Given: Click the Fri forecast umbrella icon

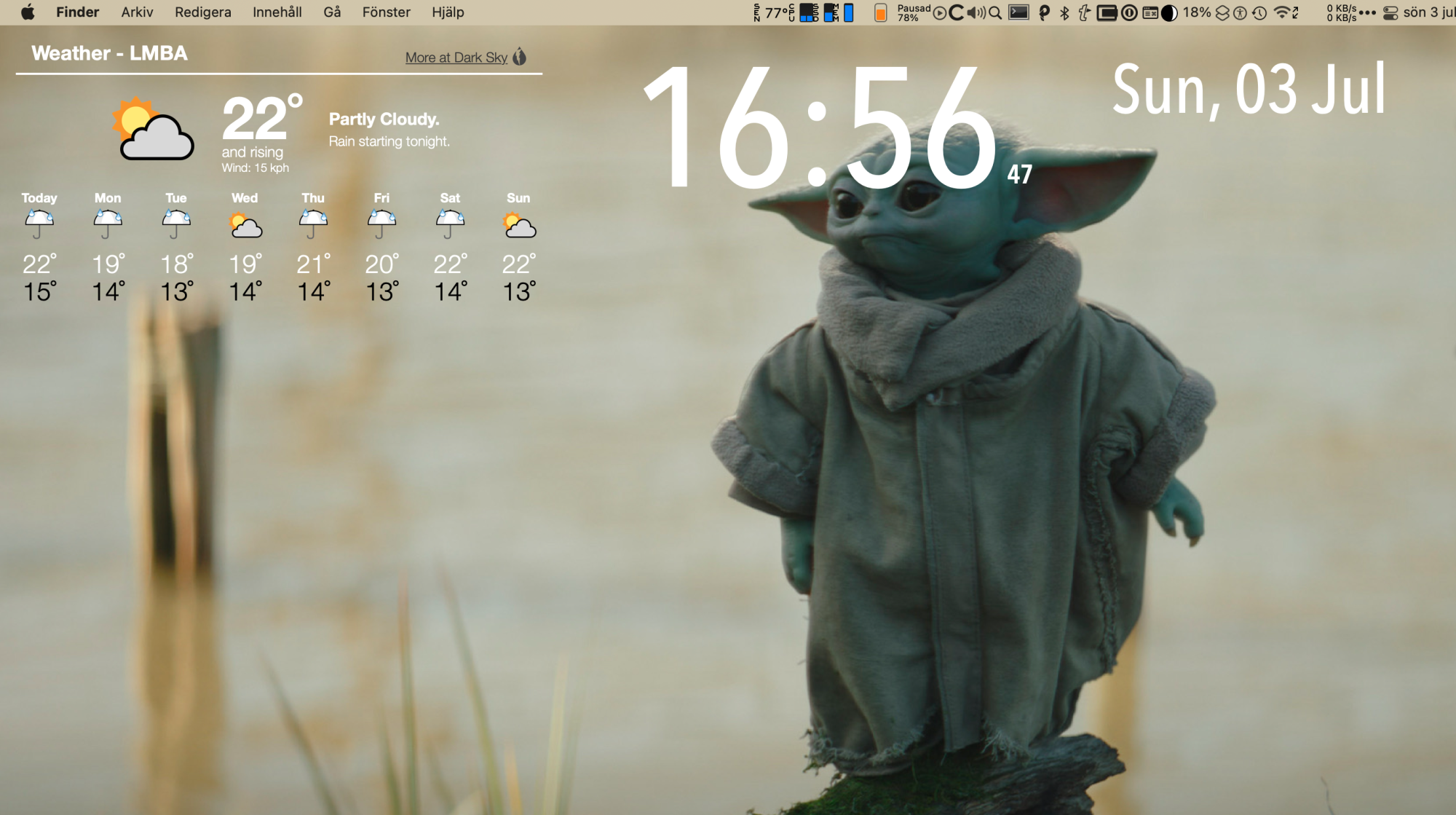Looking at the screenshot, I should pyautogui.click(x=381, y=224).
